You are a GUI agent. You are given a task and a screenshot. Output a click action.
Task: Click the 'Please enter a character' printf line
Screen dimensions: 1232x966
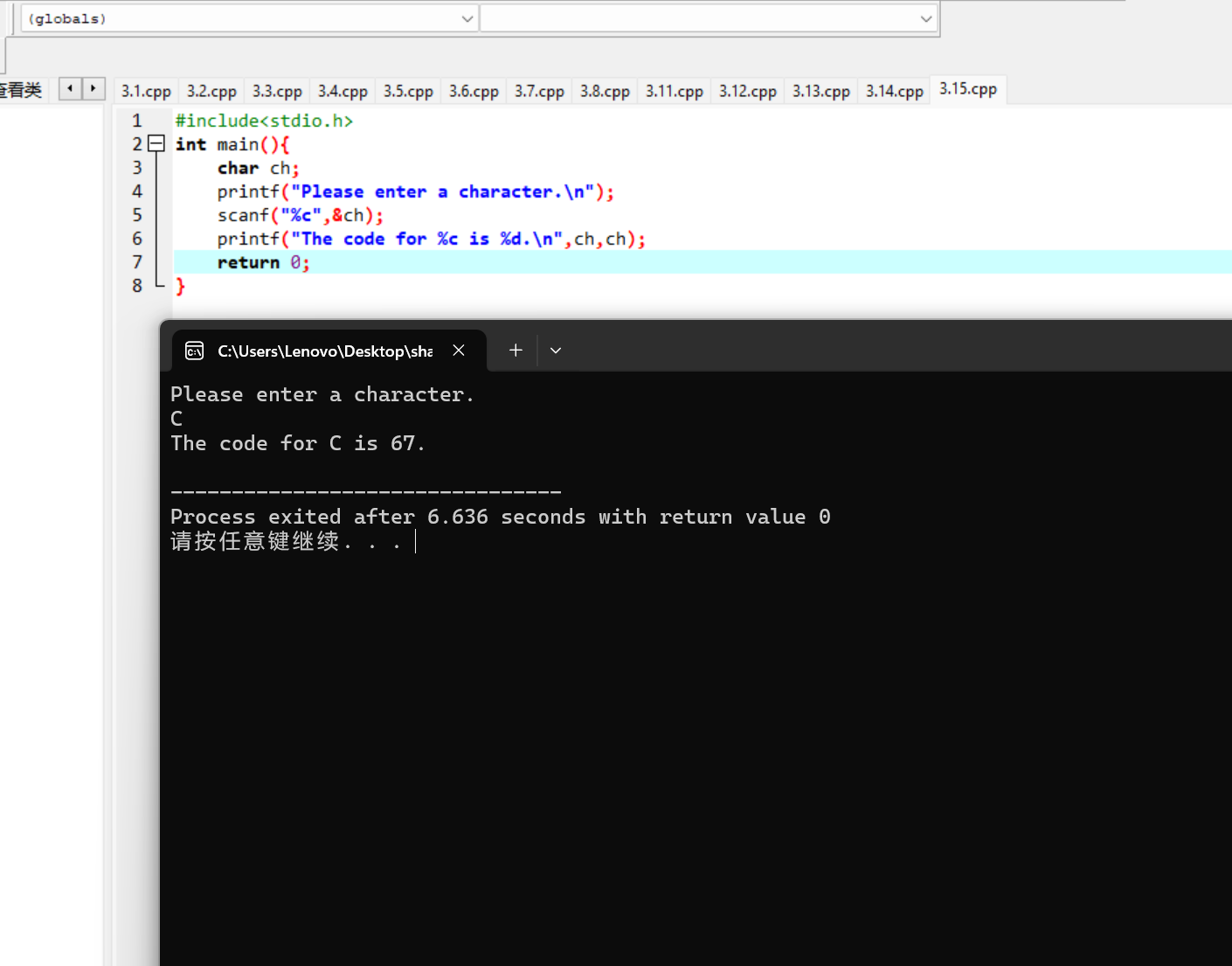tap(416, 191)
